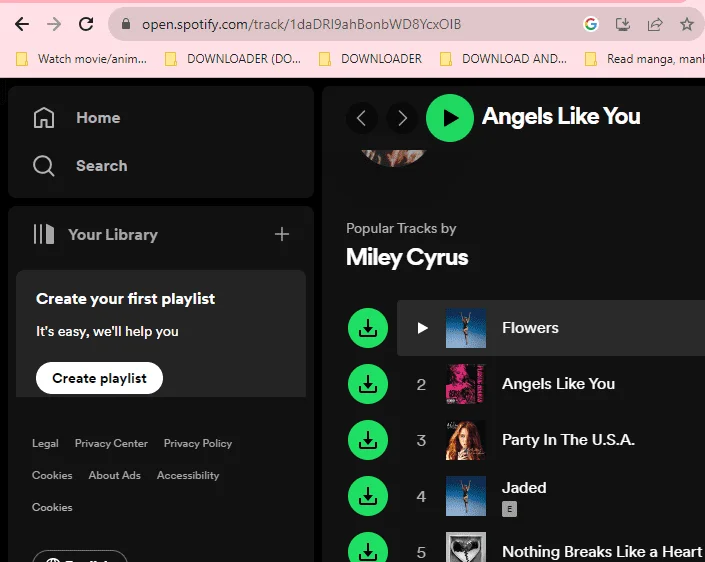
Task: Open Miley Cyrus artist link
Action: (x=407, y=258)
